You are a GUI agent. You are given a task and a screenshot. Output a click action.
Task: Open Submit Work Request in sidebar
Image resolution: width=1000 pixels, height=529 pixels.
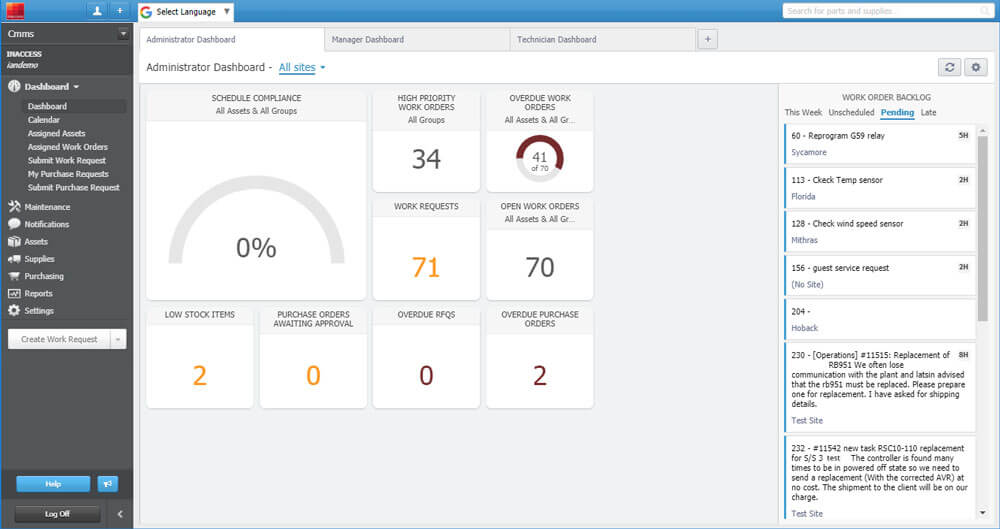tap(67, 160)
